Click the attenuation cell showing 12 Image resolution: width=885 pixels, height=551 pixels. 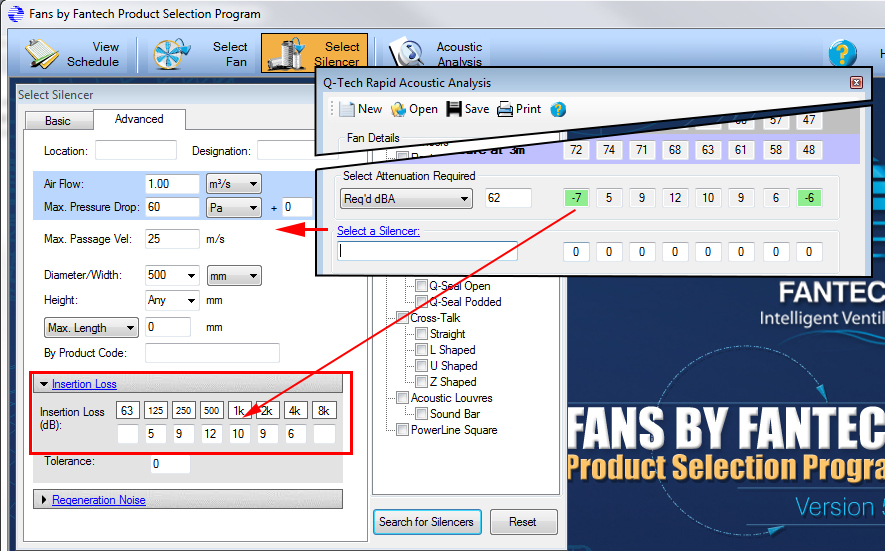(675, 198)
